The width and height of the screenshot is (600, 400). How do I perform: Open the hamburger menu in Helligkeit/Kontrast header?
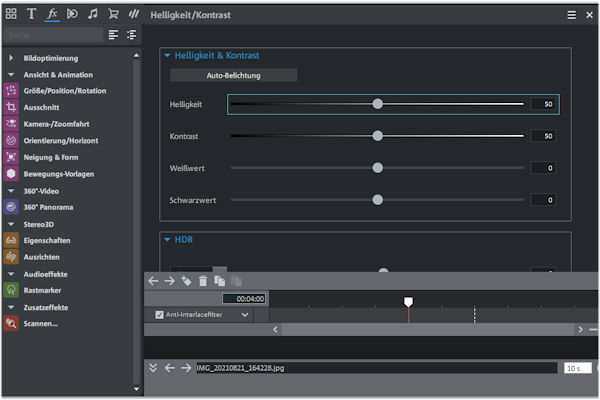click(x=571, y=15)
